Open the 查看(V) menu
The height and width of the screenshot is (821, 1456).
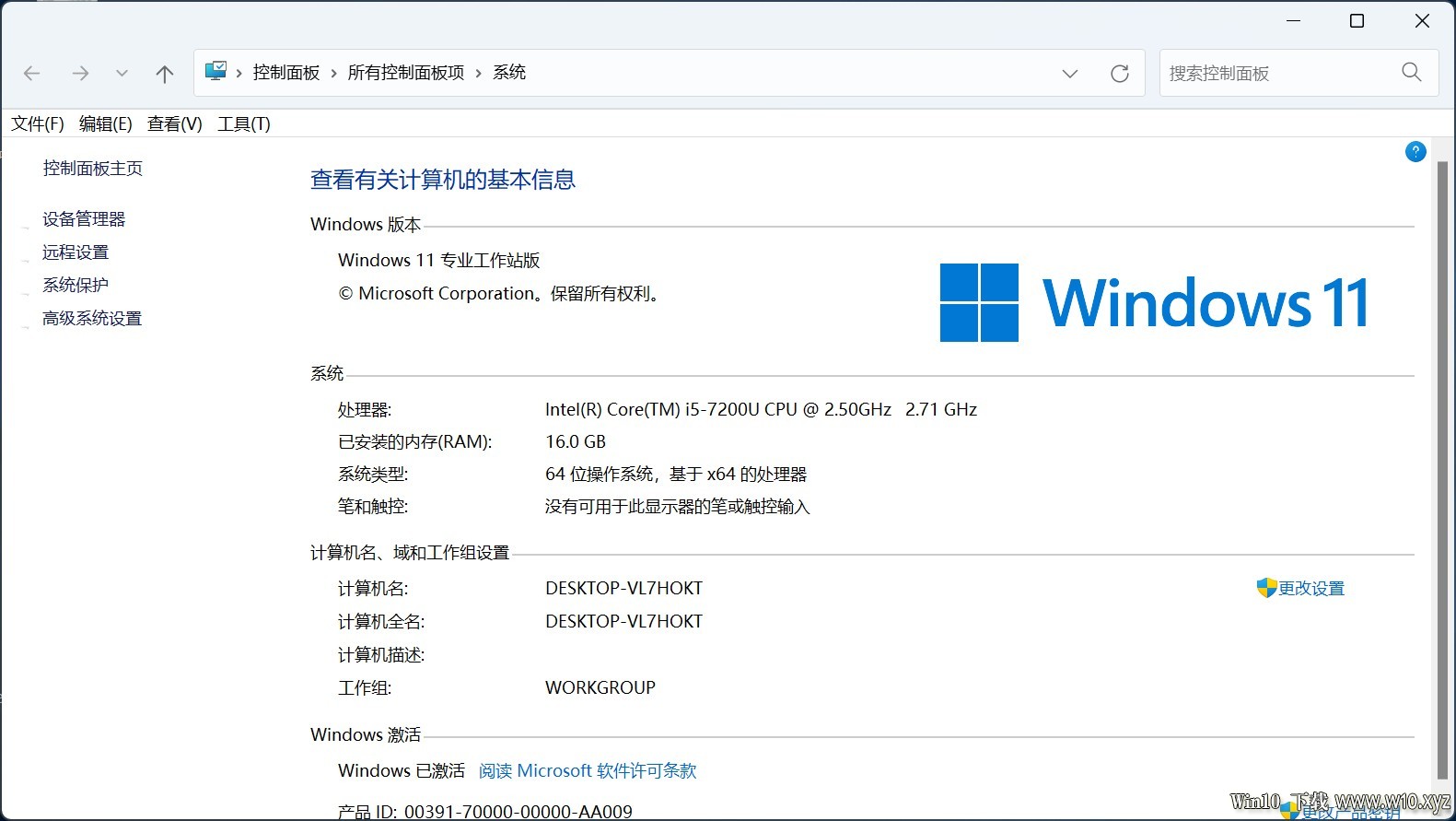point(175,123)
